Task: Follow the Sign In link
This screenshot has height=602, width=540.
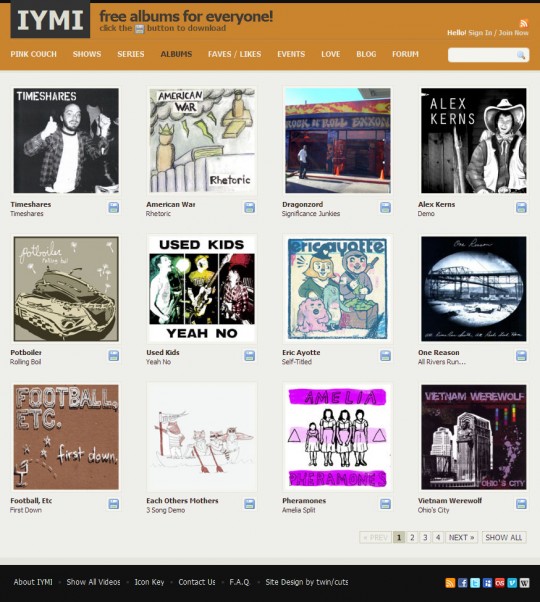Action: [x=480, y=33]
